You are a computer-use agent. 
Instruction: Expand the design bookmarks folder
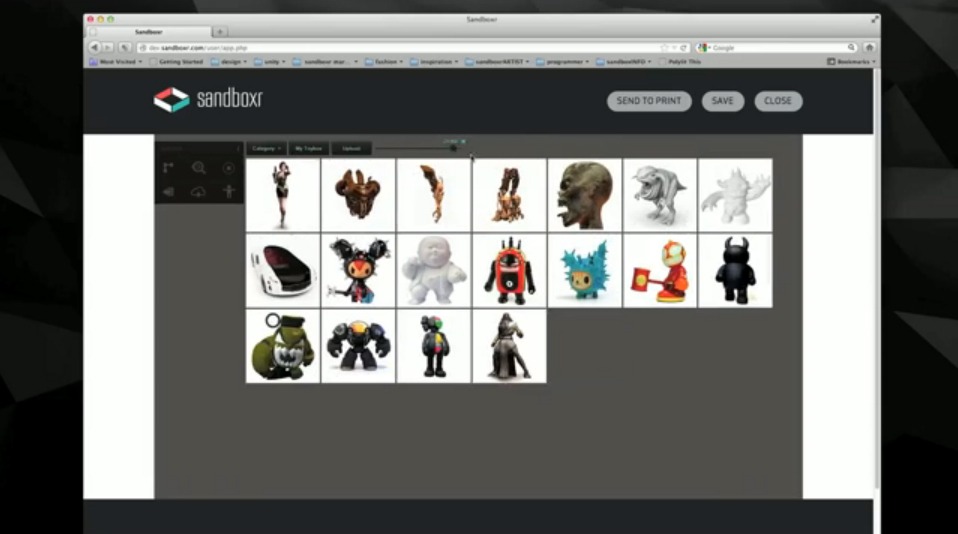229,62
